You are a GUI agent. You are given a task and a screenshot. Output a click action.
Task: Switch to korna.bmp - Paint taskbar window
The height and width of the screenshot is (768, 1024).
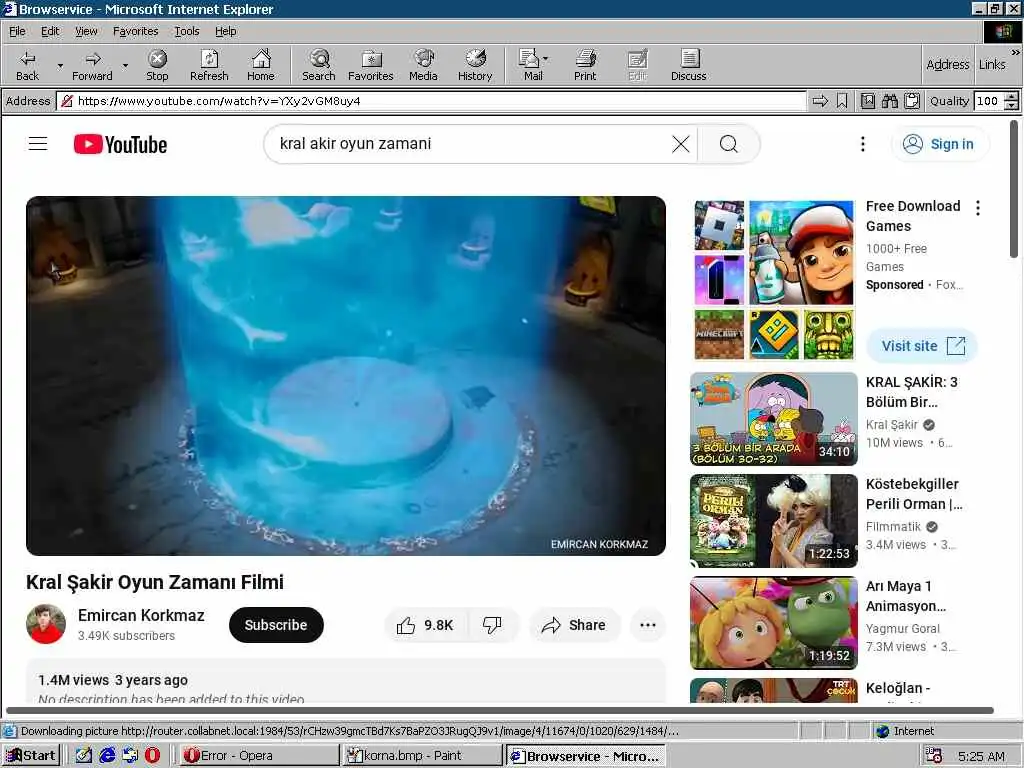coord(421,756)
